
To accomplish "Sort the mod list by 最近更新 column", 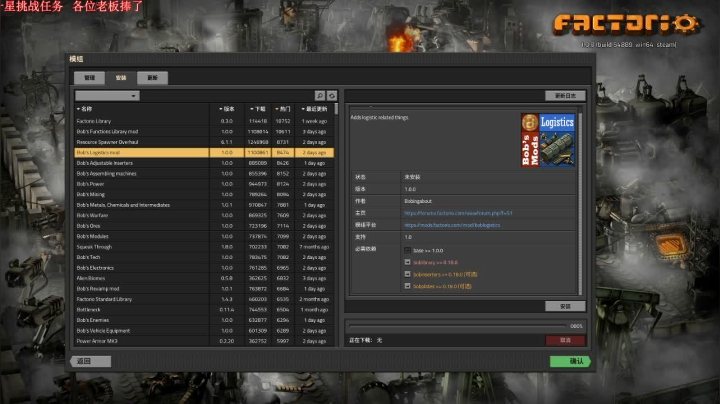I will click(314, 109).
